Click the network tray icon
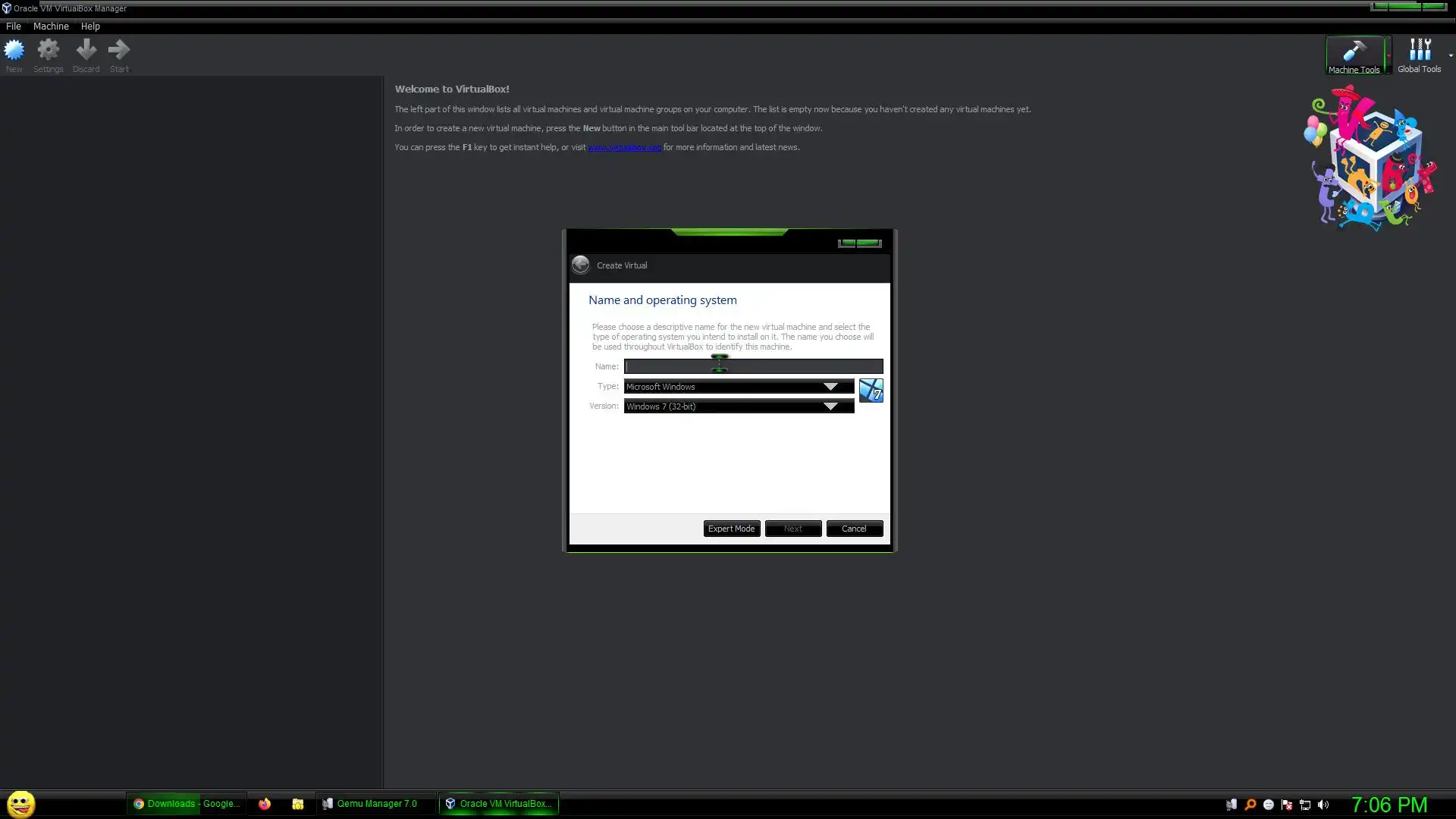1456x819 pixels. pyautogui.click(x=1305, y=805)
